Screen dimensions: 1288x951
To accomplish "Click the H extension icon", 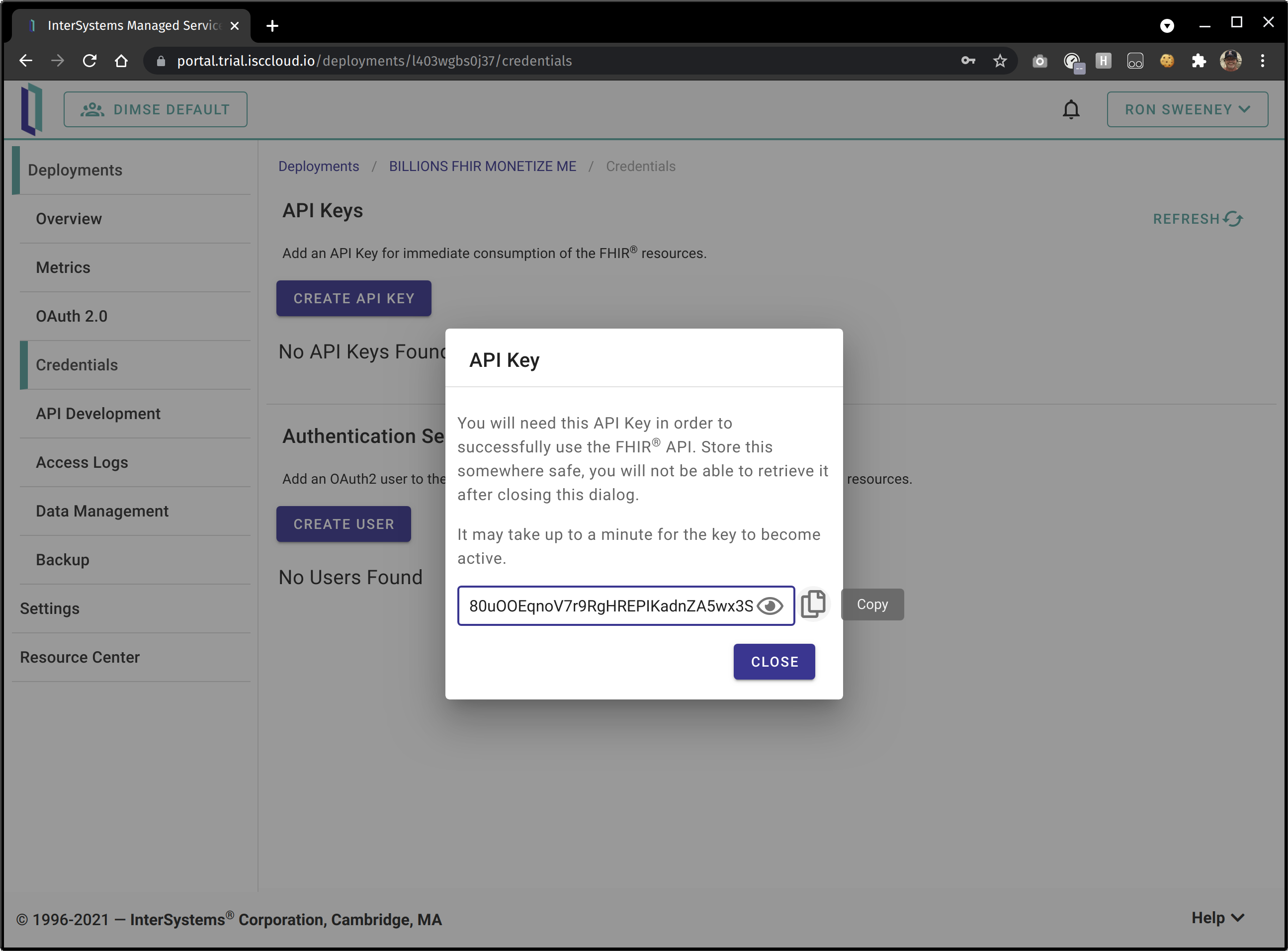I will 1103,61.
